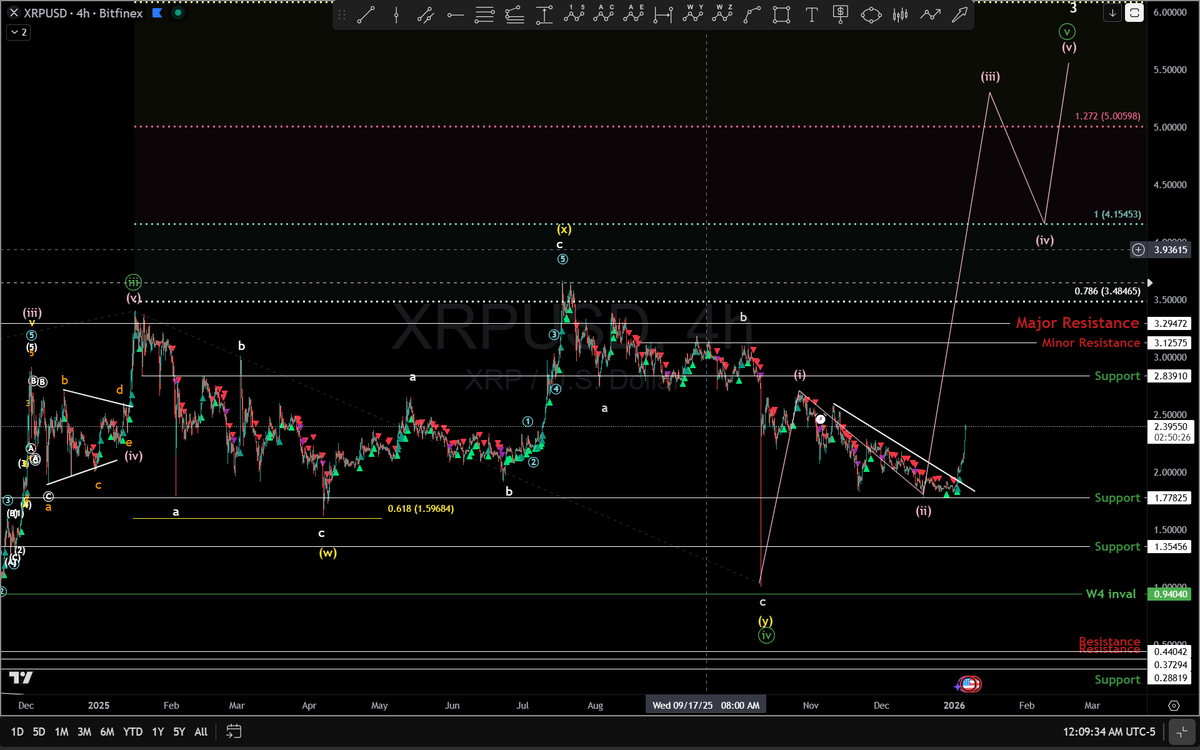
Task: Select the Arrow polyline tool
Action: point(930,15)
